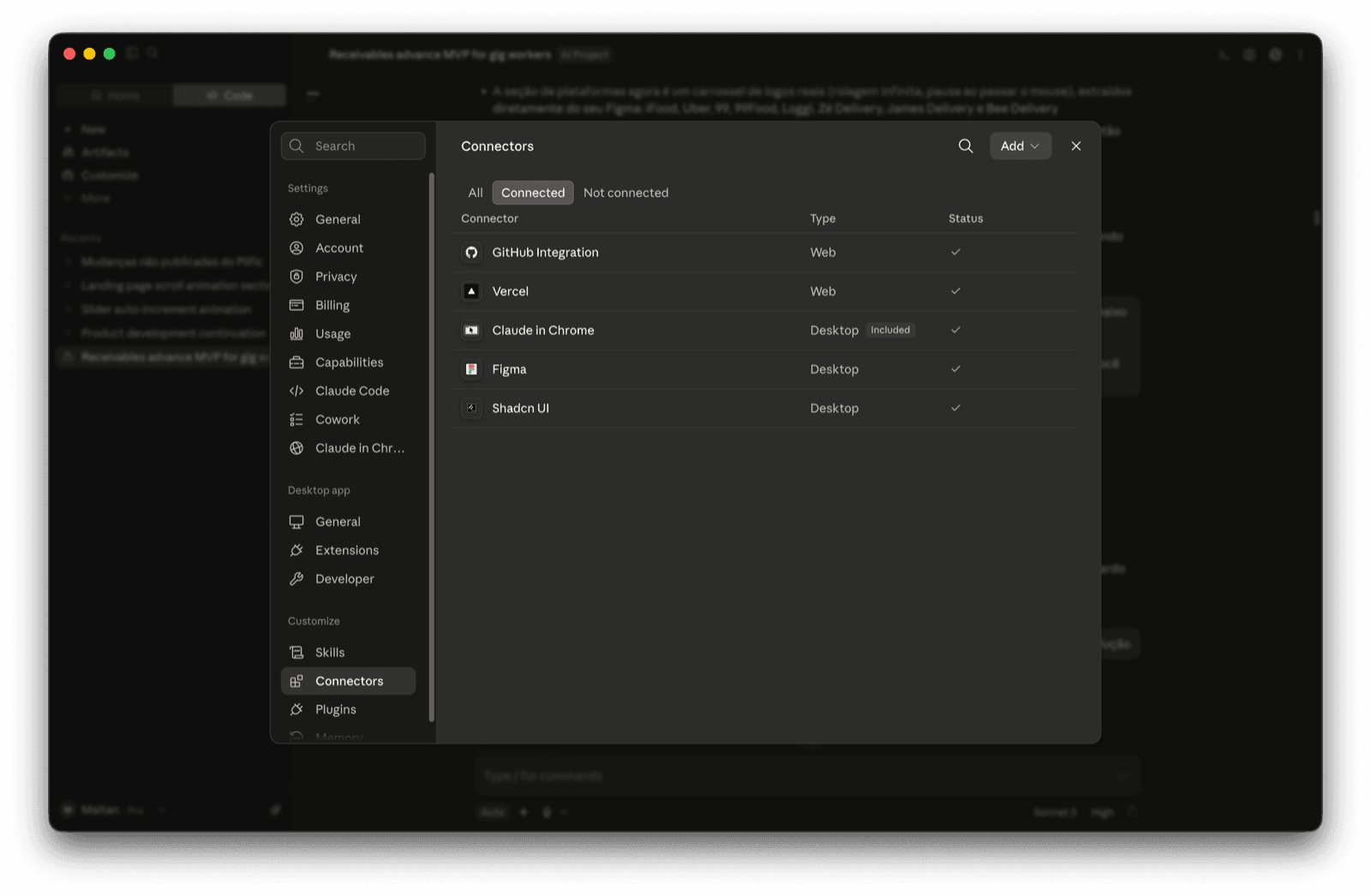Click the GitHub Integration icon

click(471, 252)
